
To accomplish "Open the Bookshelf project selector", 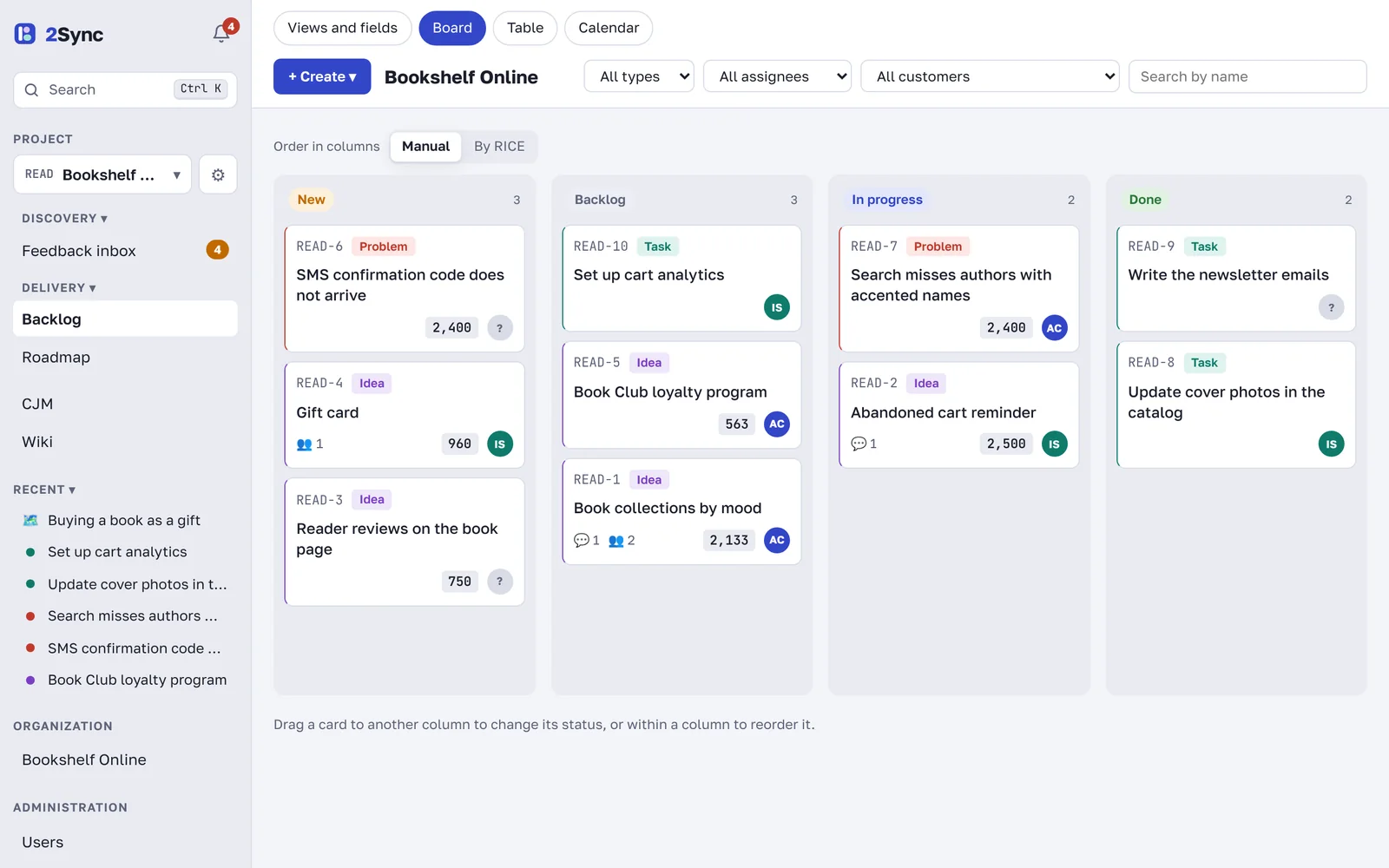I will tap(102, 174).
